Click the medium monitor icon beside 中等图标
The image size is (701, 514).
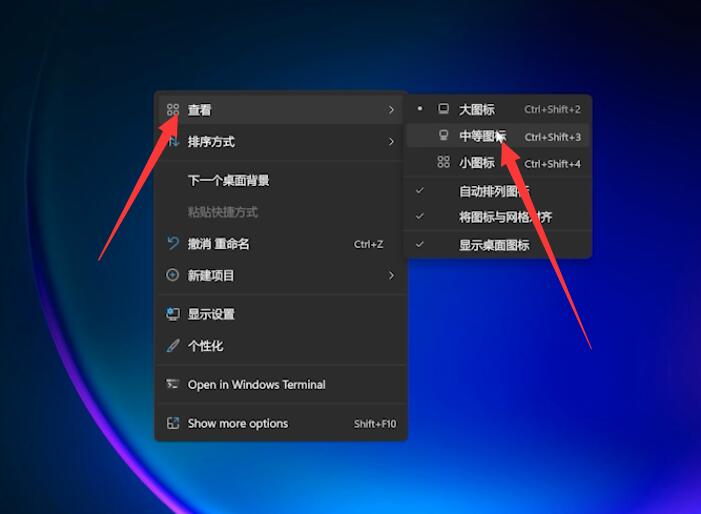[x=443, y=135]
